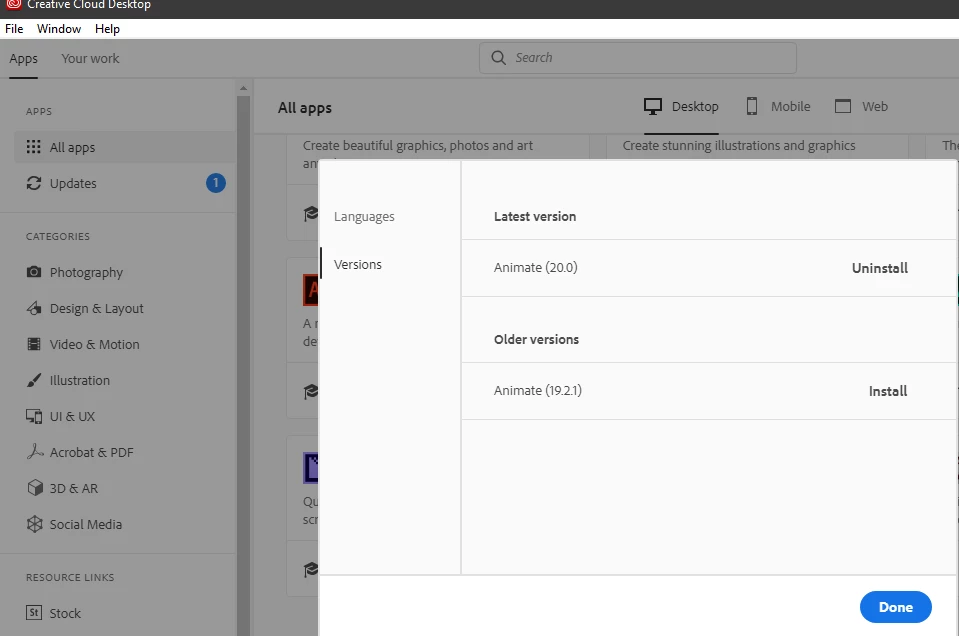Select Illustration brush icon category
959x636 pixels.
[34, 380]
